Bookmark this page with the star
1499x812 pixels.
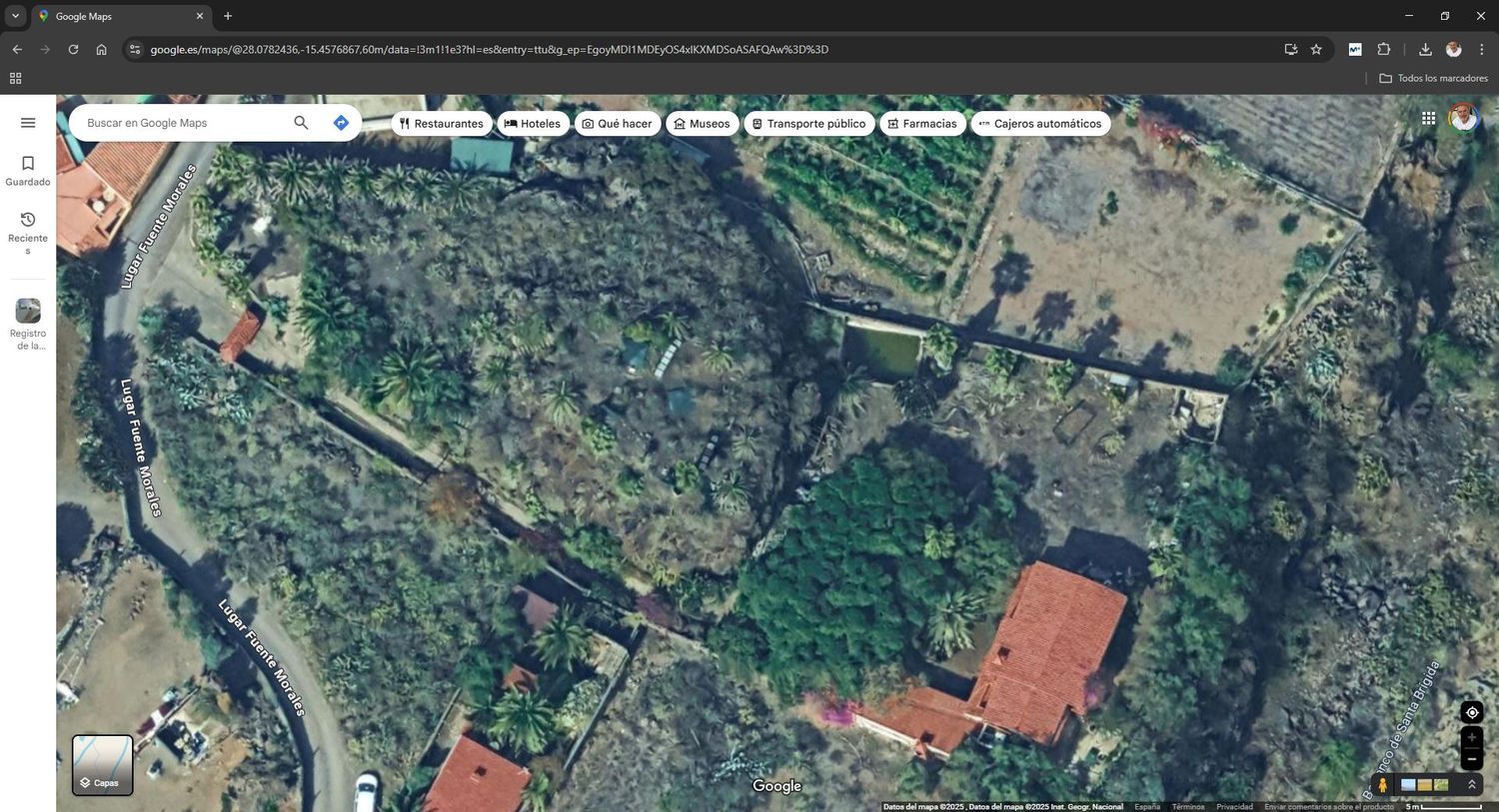coord(1316,49)
